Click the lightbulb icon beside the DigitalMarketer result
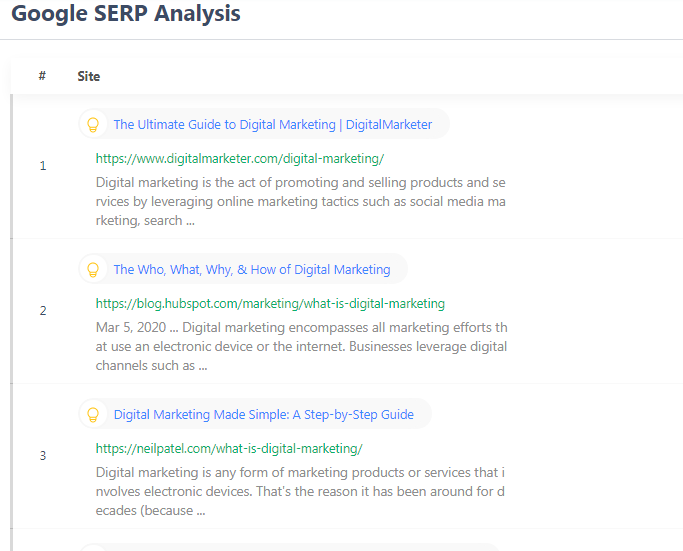 93,125
